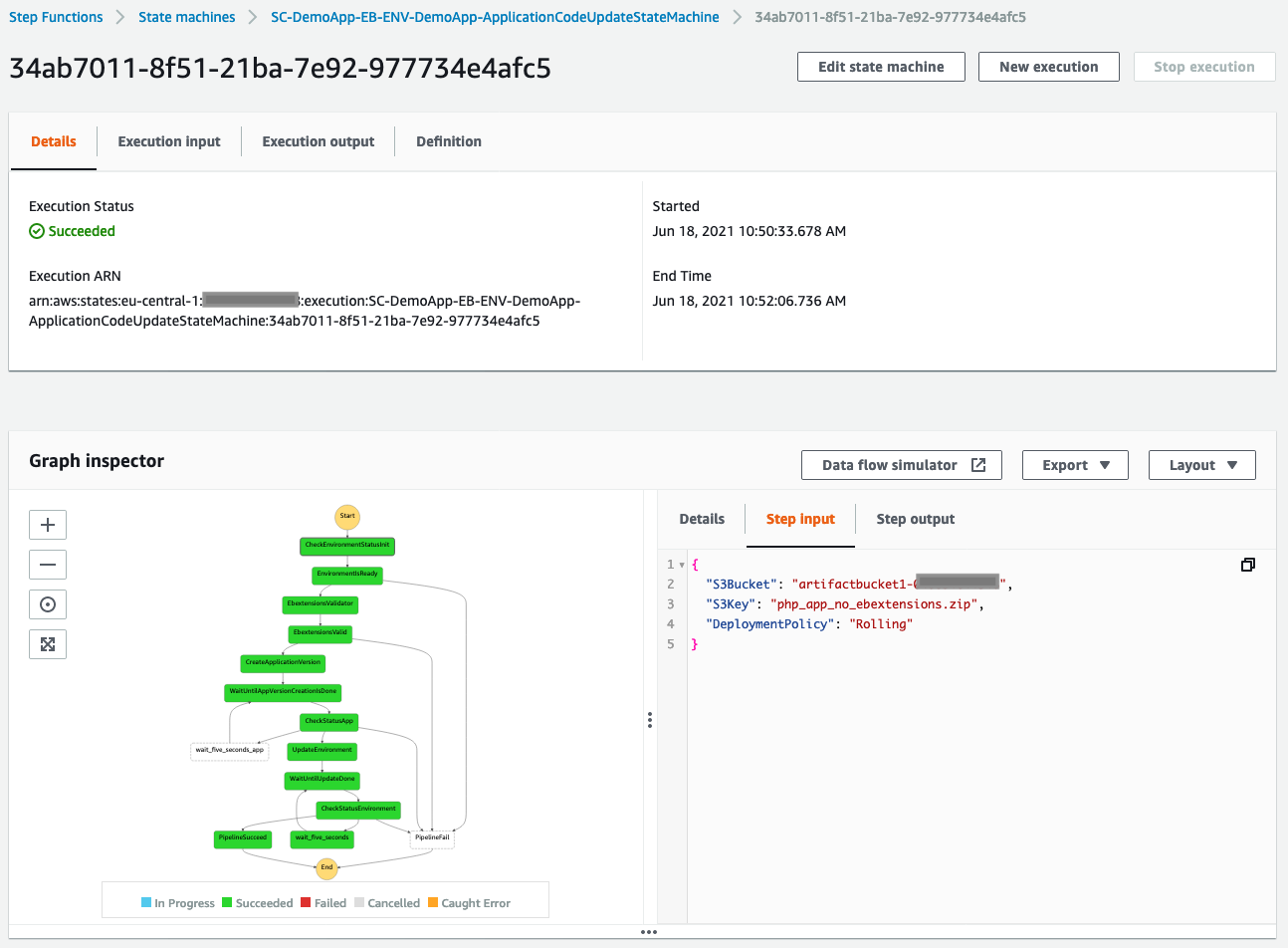Go to Step Functions breadcrumb
This screenshot has height=948, width=1288.
pyautogui.click(x=56, y=17)
